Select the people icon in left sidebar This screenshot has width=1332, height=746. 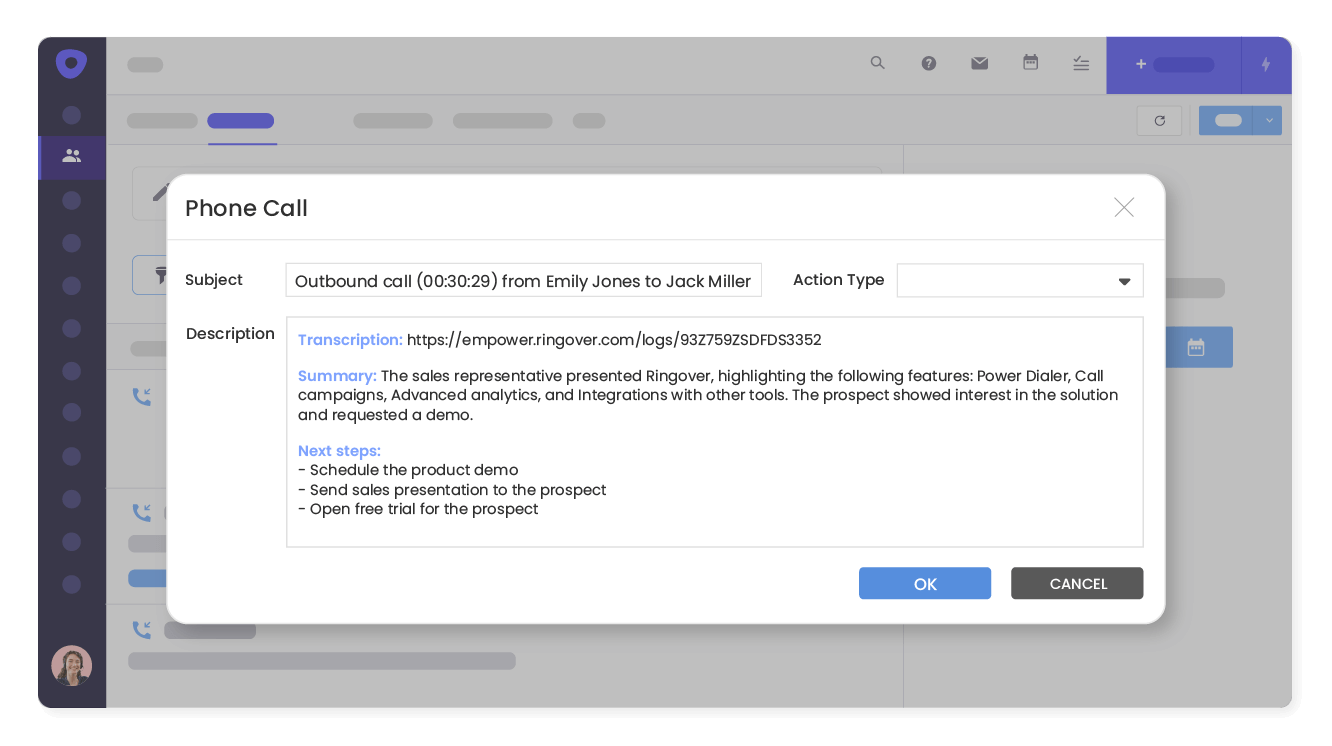pyautogui.click(x=71, y=156)
